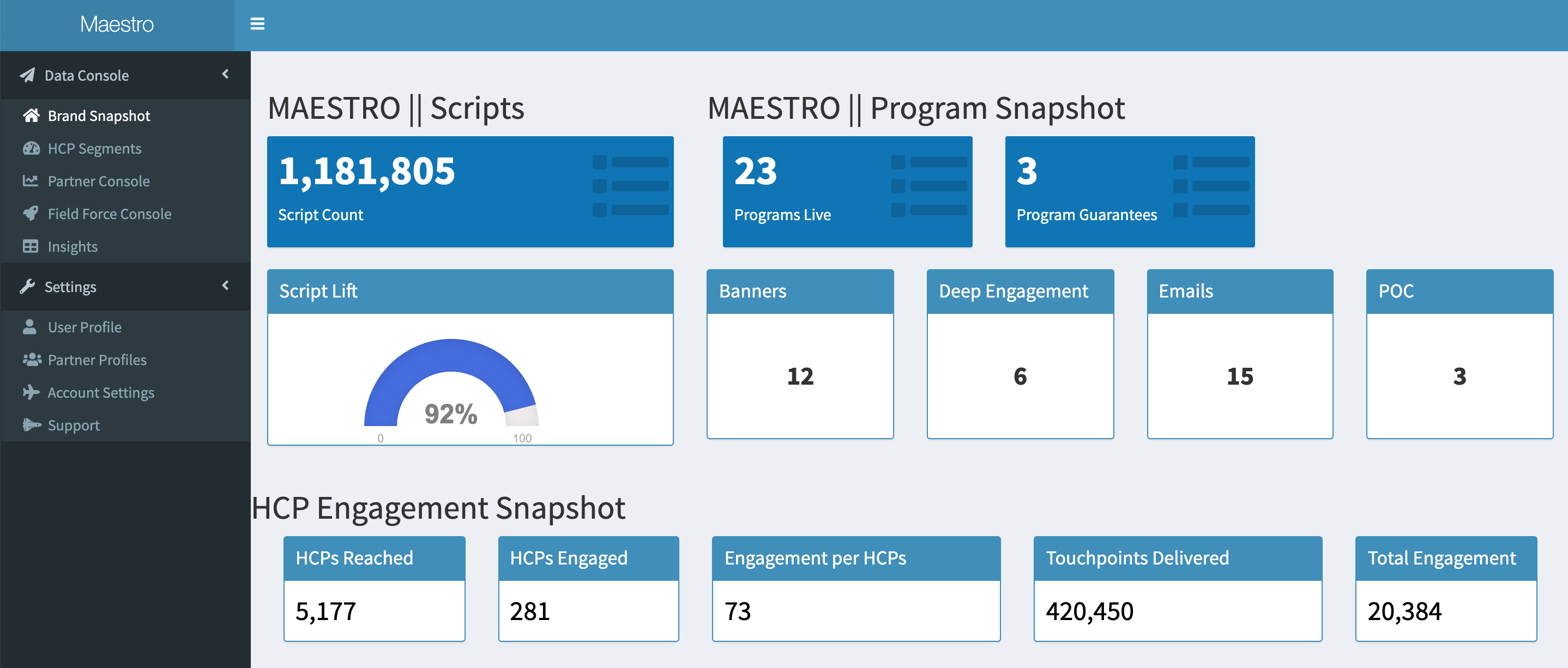Viewport: 1568px width, 668px height.
Task: Open the Programs Live value box
Action: click(847, 192)
